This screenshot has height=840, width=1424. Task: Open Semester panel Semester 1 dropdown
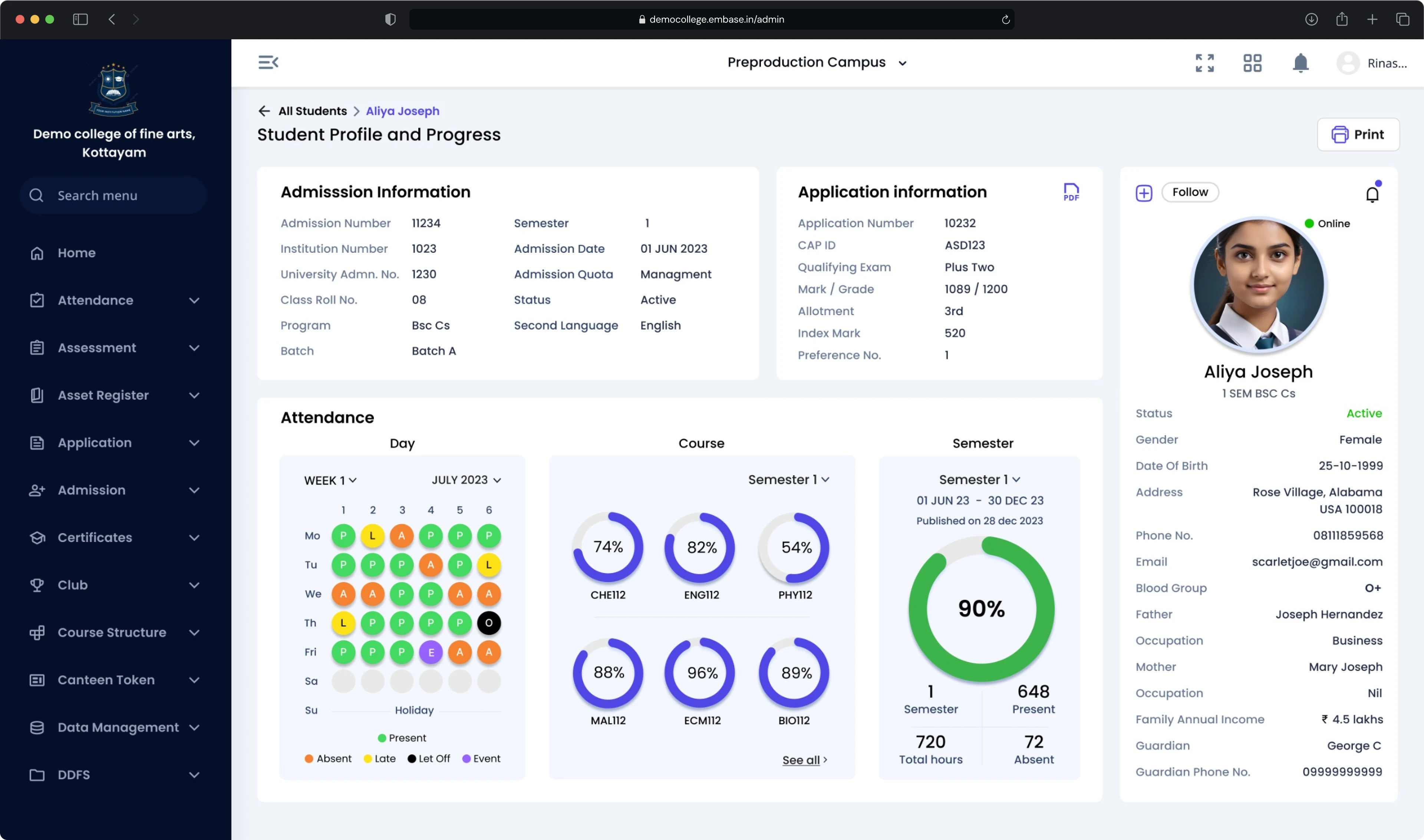point(979,479)
